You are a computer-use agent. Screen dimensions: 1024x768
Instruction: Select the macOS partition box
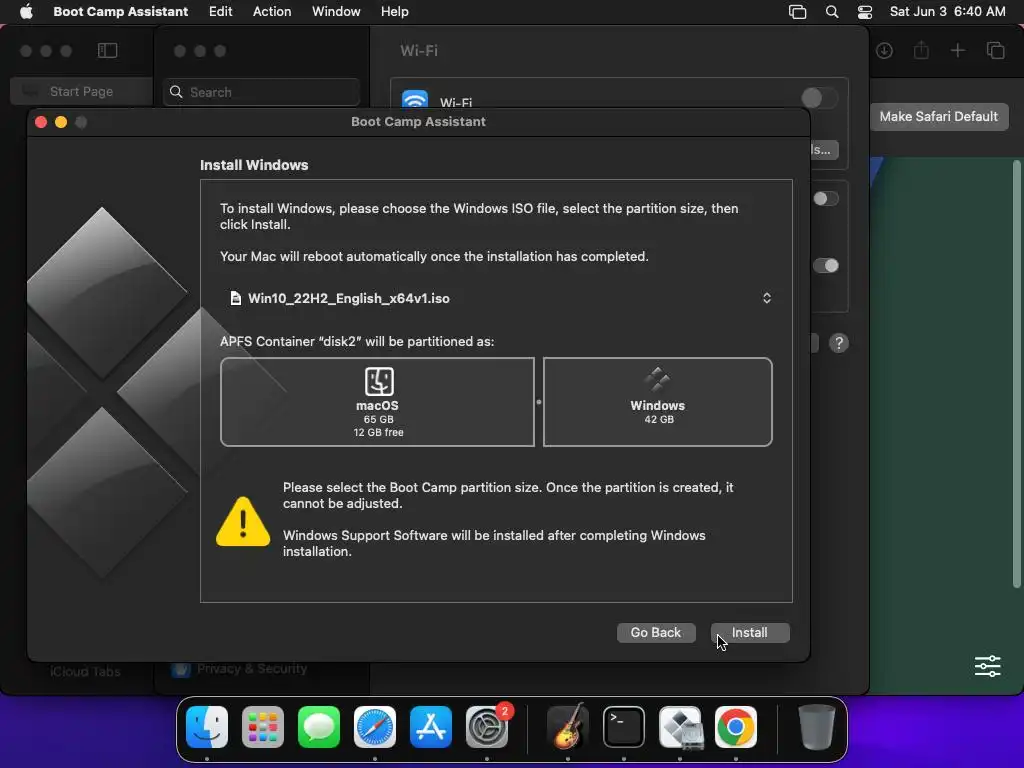(377, 402)
